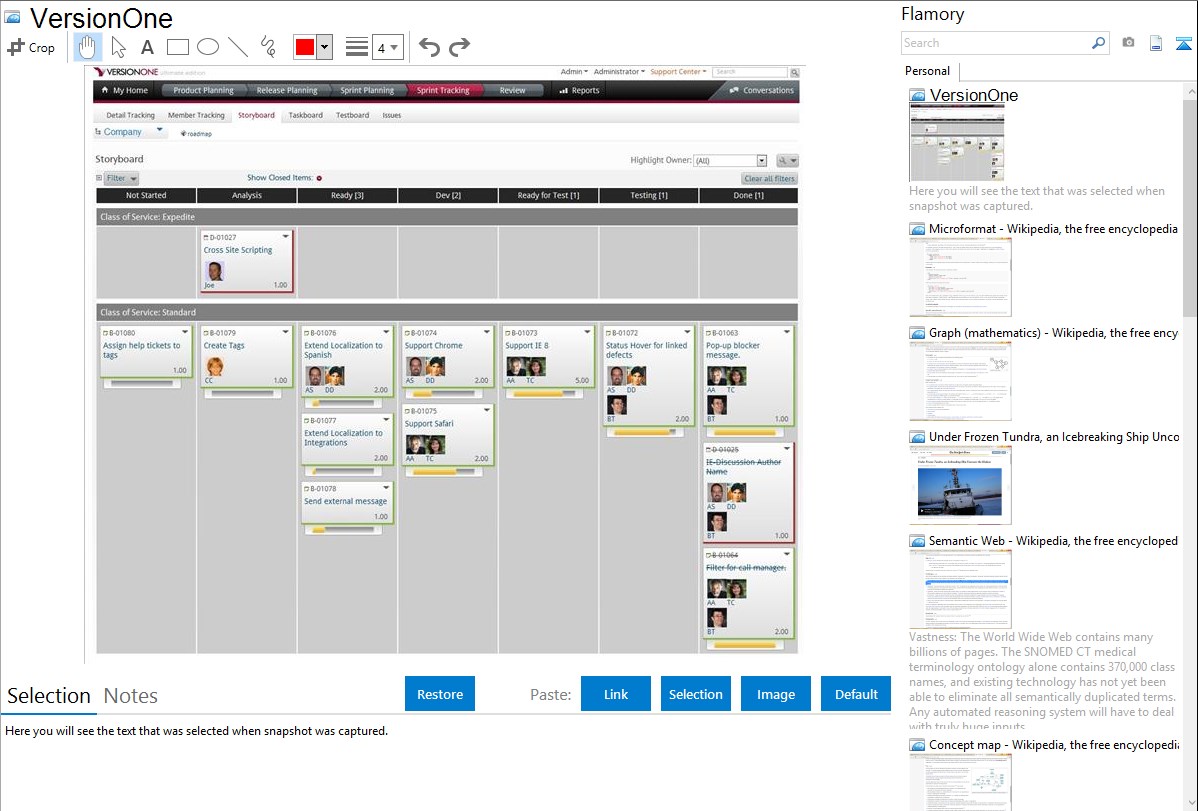Select the freehand scribble tool
The image size is (1198, 811).
(x=268, y=47)
